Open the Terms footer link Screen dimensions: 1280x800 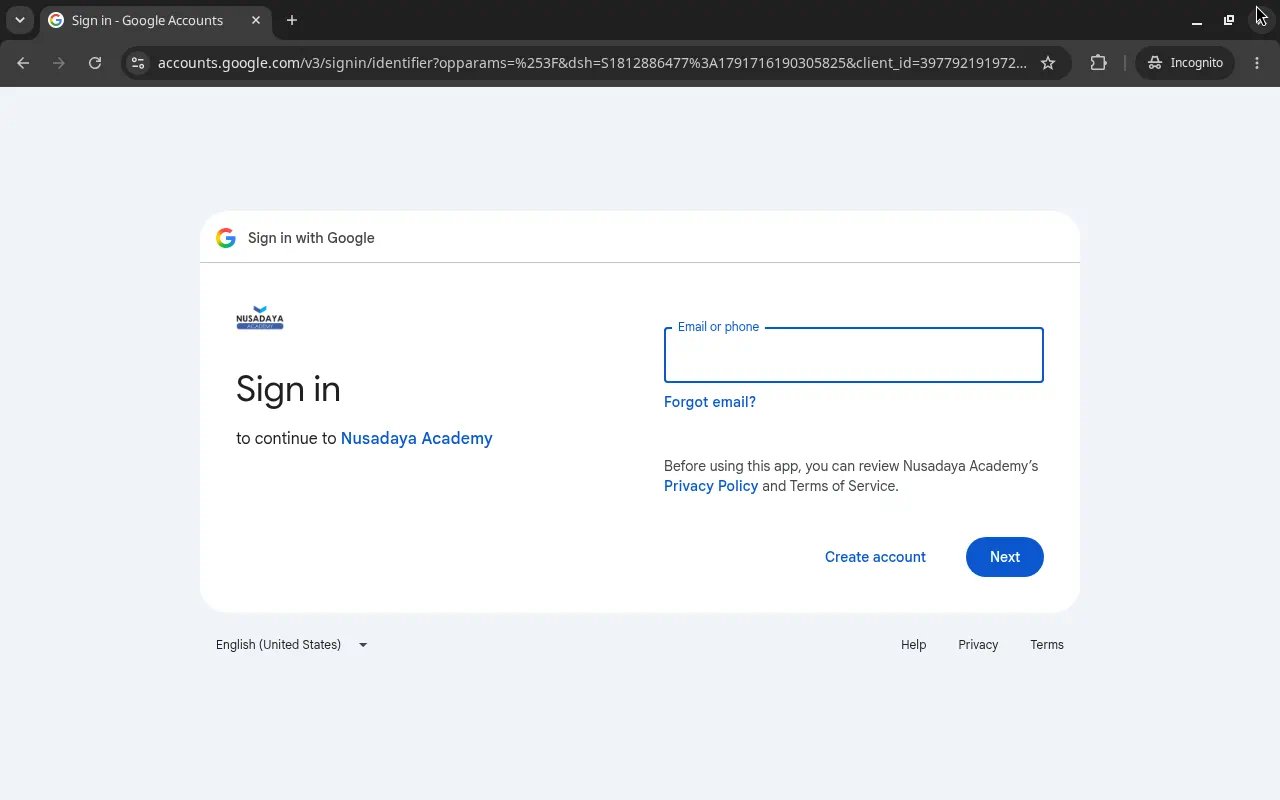1047,645
